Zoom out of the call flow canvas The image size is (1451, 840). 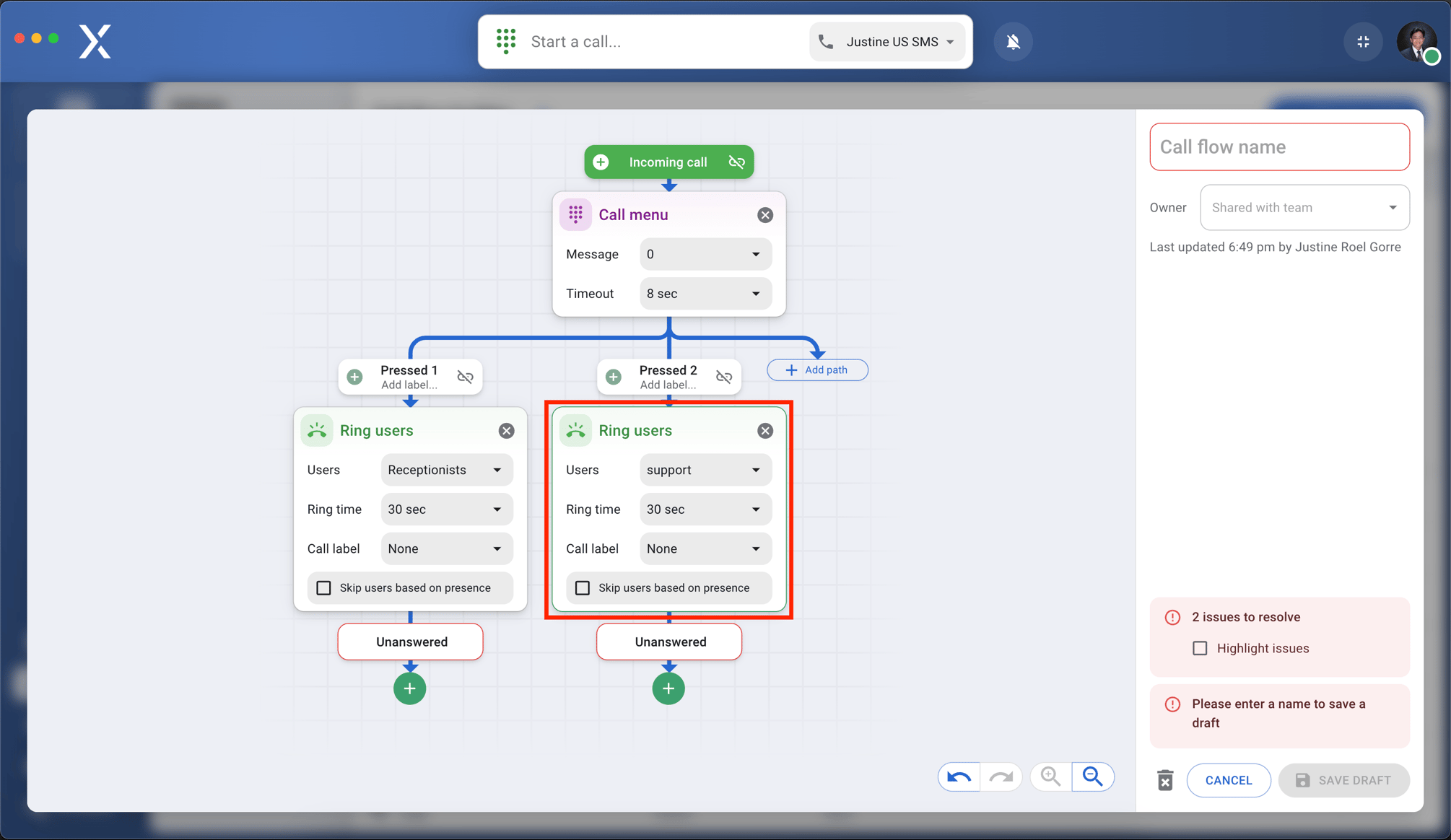[x=1093, y=777]
